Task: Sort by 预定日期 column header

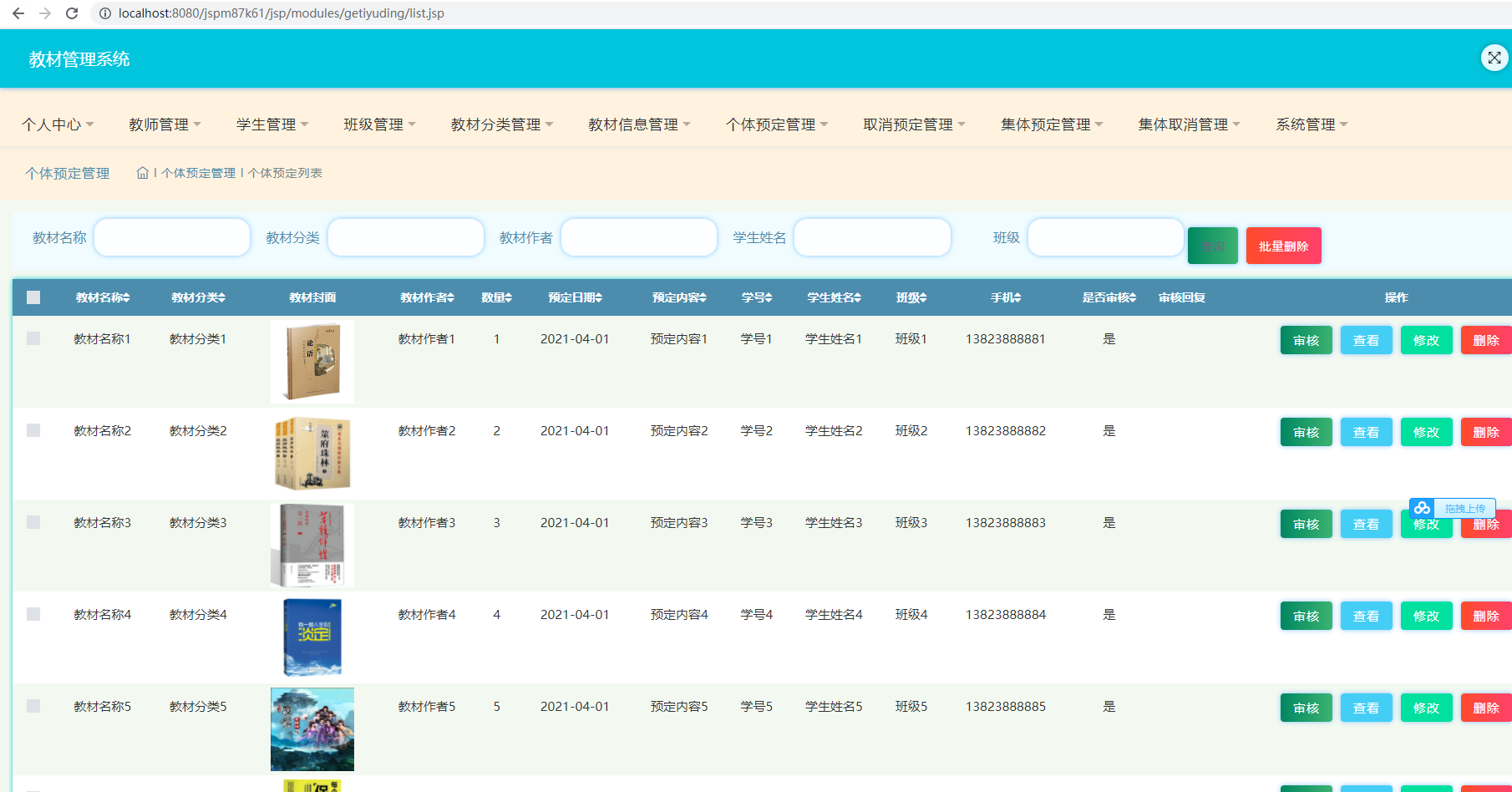Action: point(576,297)
